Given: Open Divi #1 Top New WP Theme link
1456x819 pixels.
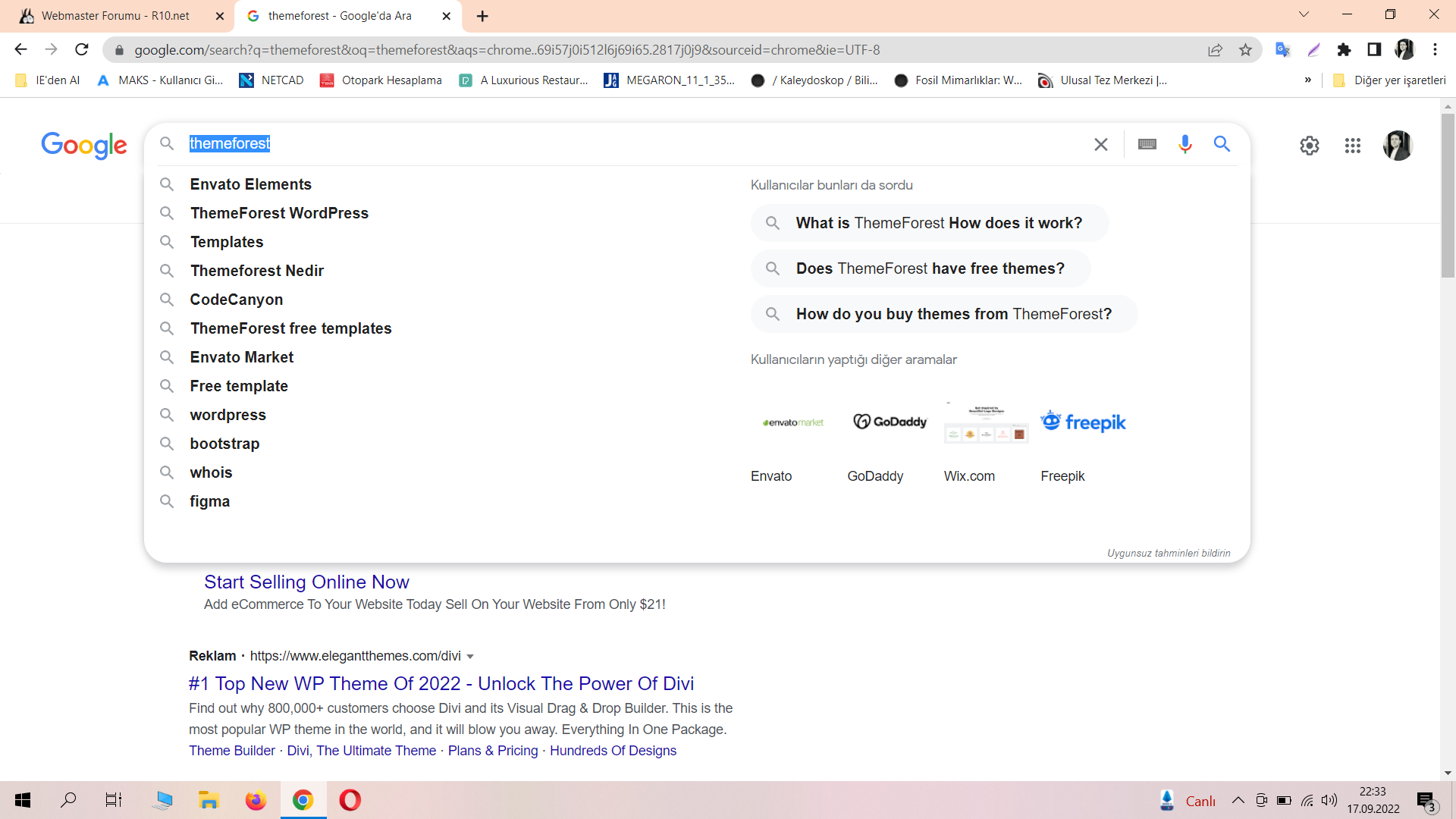Looking at the screenshot, I should 441,684.
